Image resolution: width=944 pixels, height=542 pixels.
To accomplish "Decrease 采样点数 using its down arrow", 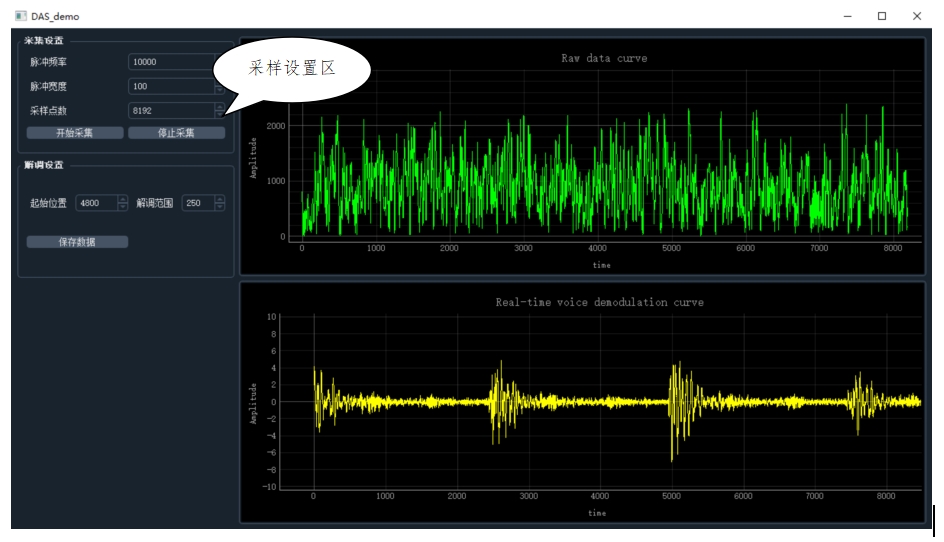I will 220,115.
